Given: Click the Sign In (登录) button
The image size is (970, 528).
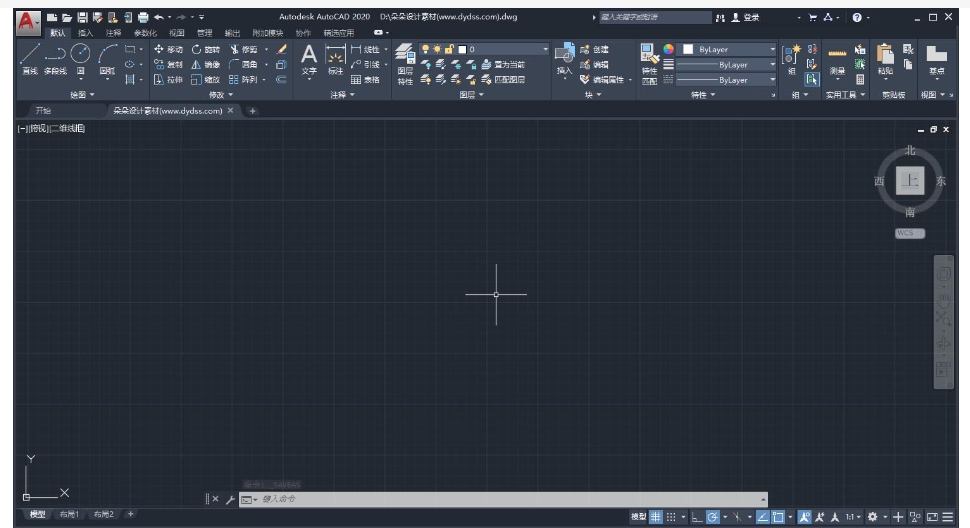Looking at the screenshot, I should (x=745, y=18).
